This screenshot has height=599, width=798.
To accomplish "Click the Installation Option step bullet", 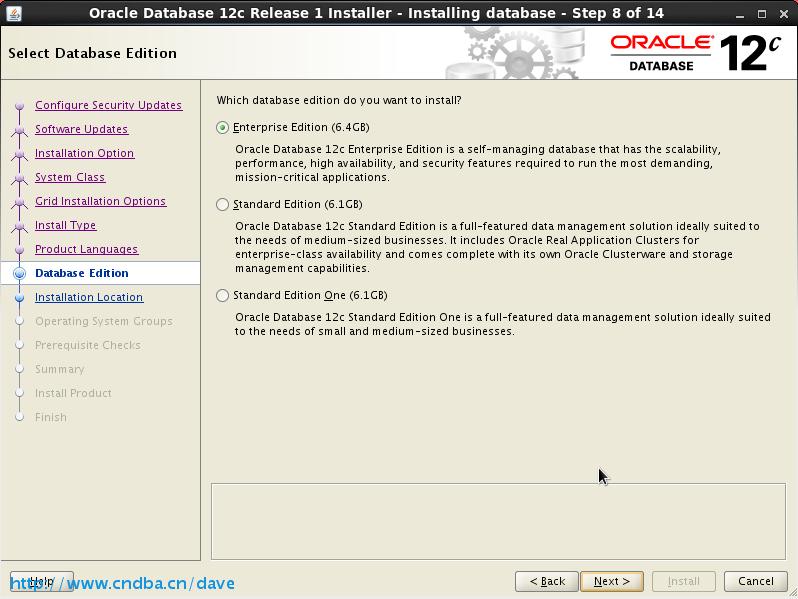I will [x=19, y=154].
